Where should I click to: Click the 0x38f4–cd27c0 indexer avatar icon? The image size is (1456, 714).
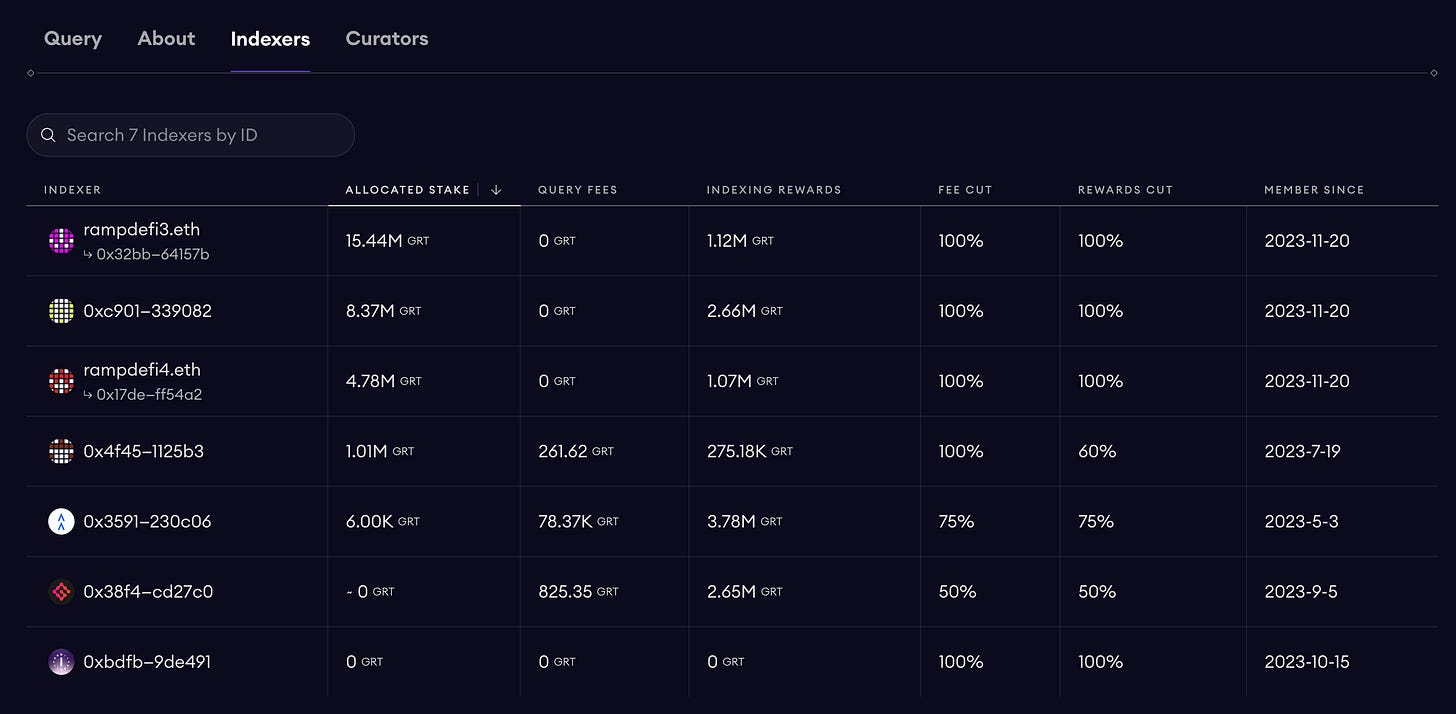click(x=61, y=591)
